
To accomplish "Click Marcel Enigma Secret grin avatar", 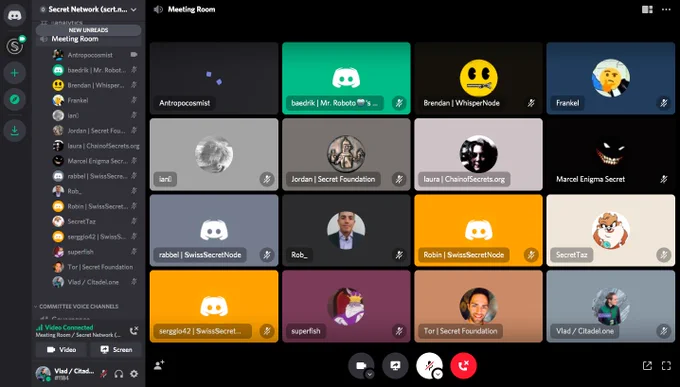I will pyautogui.click(x=611, y=154).
